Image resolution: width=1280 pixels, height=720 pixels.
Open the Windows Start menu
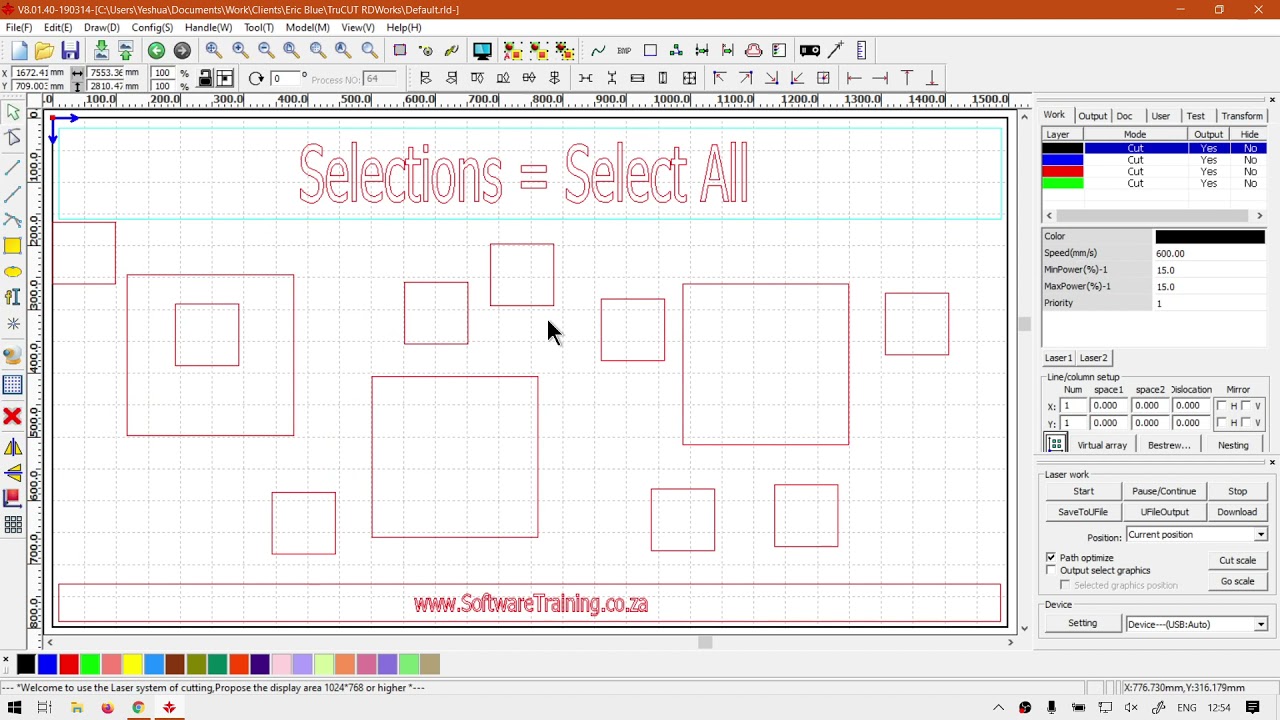(x=14, y=708)
